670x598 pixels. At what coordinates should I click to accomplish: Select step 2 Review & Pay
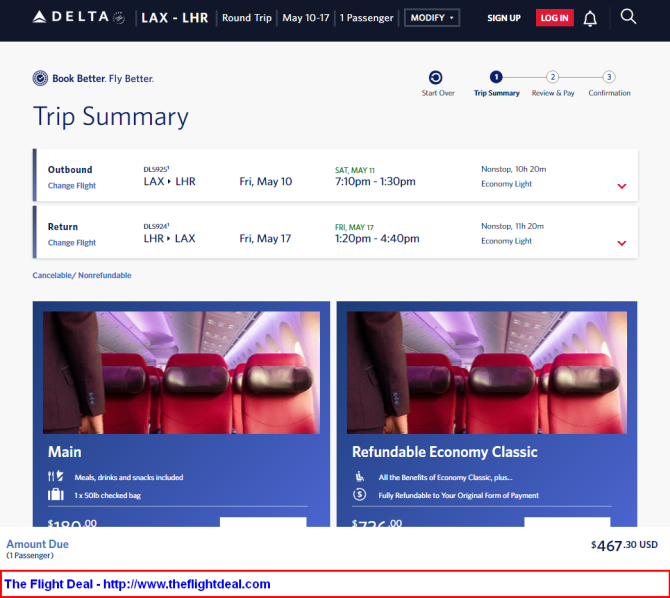pyautogui.click(x=552, y=77)
